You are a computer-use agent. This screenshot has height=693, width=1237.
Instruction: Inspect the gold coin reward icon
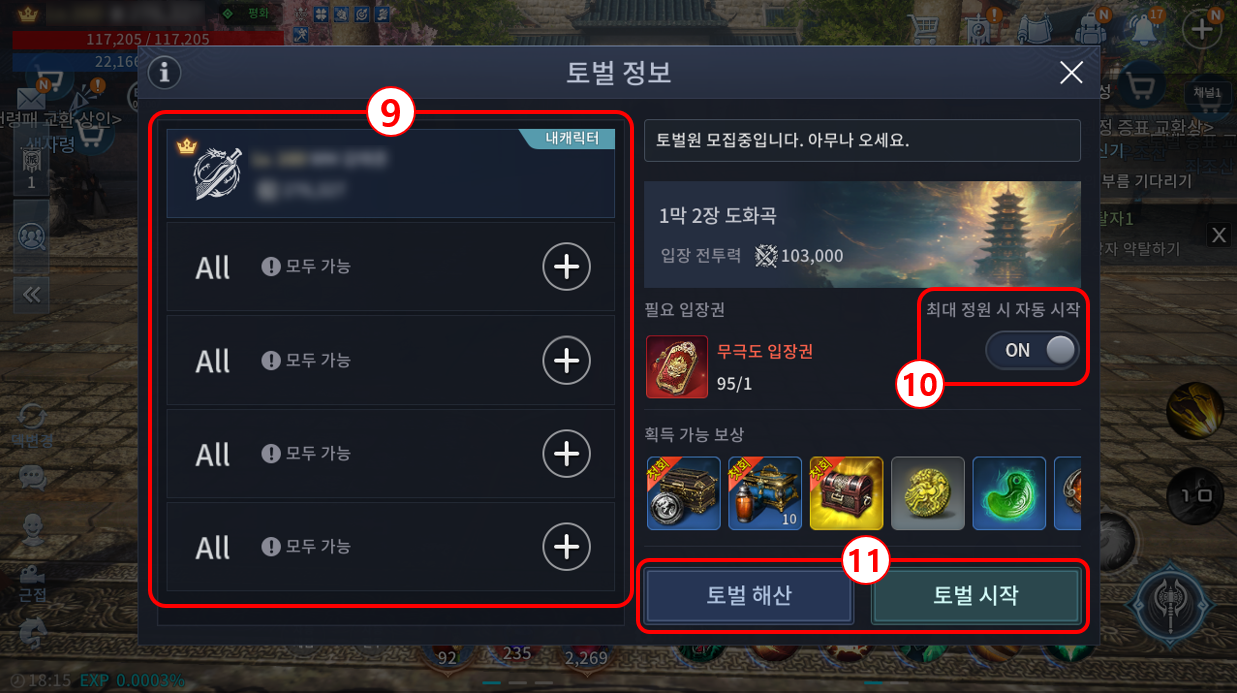coord(928,493)
